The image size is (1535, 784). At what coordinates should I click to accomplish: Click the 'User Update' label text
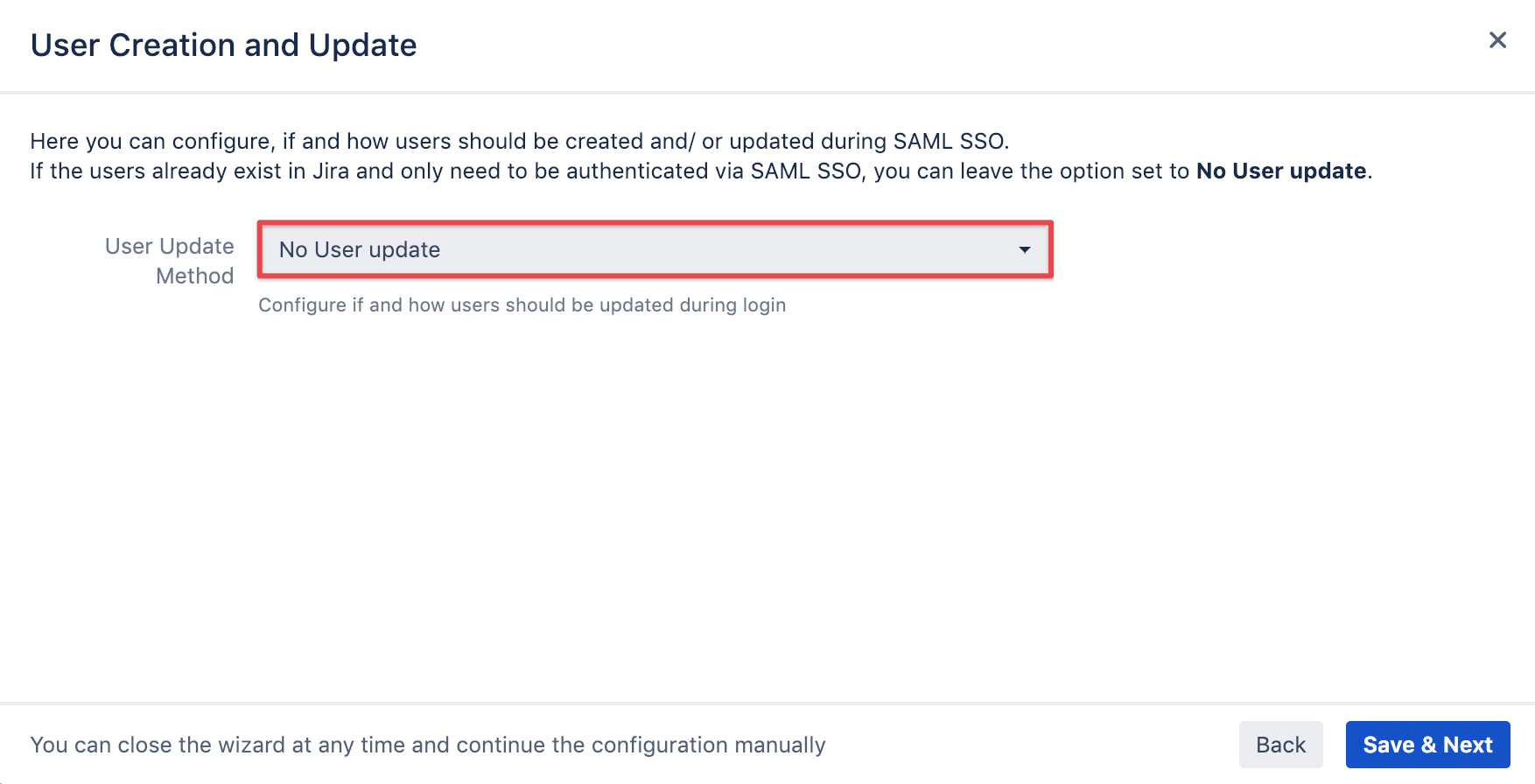click(170, 247)
